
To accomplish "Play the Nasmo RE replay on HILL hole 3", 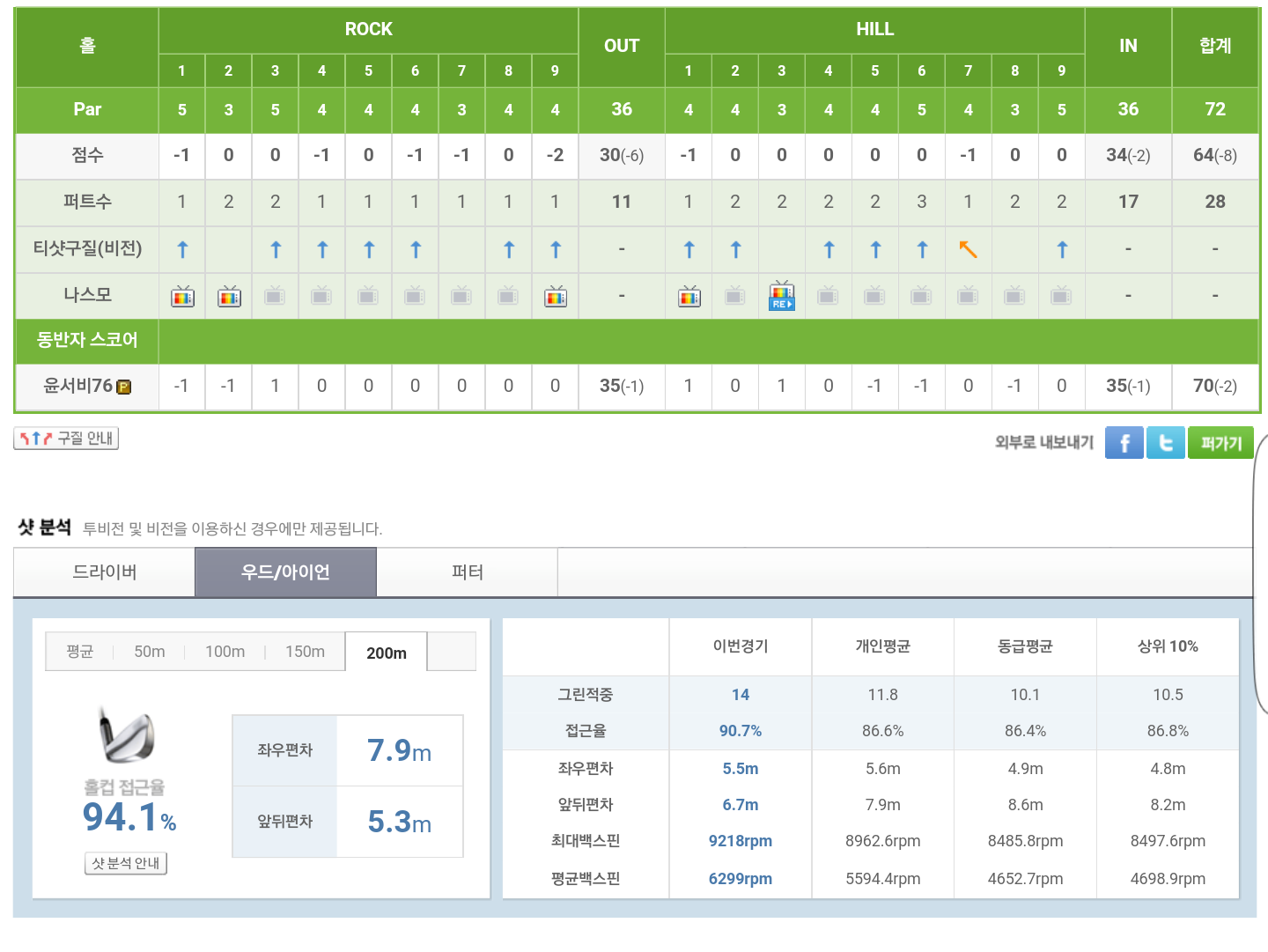I will pyautogui.click(x=781, y=296).
